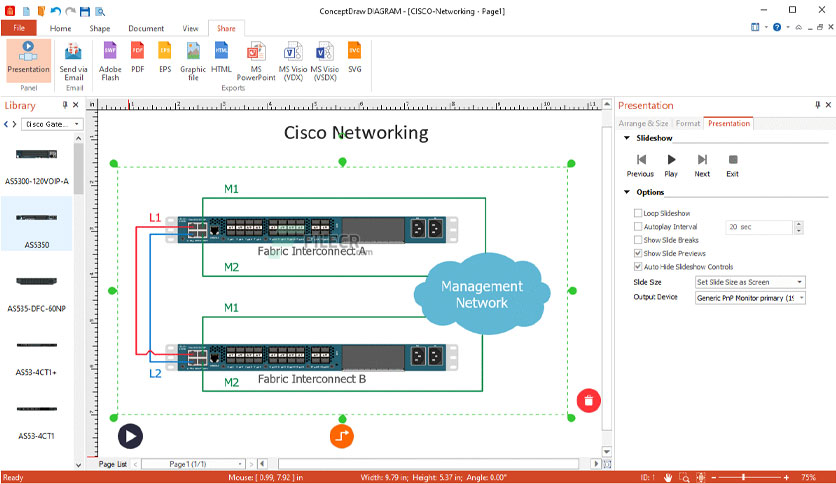Click Previous slide in Slideshow
Screen dimensions: 836x484
pos(640,166)
